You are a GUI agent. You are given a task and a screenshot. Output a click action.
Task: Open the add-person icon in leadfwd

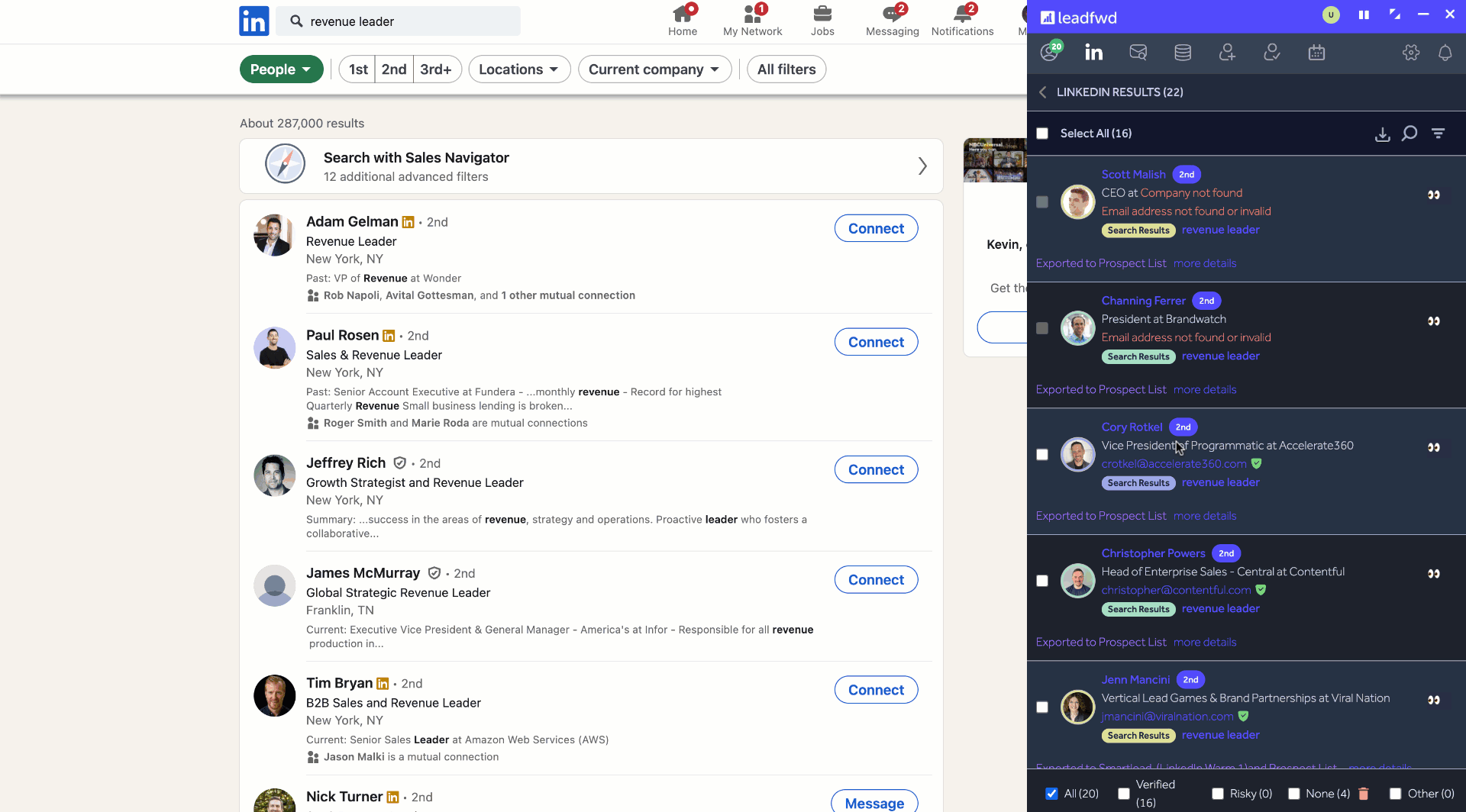(x=1227, y=52)
